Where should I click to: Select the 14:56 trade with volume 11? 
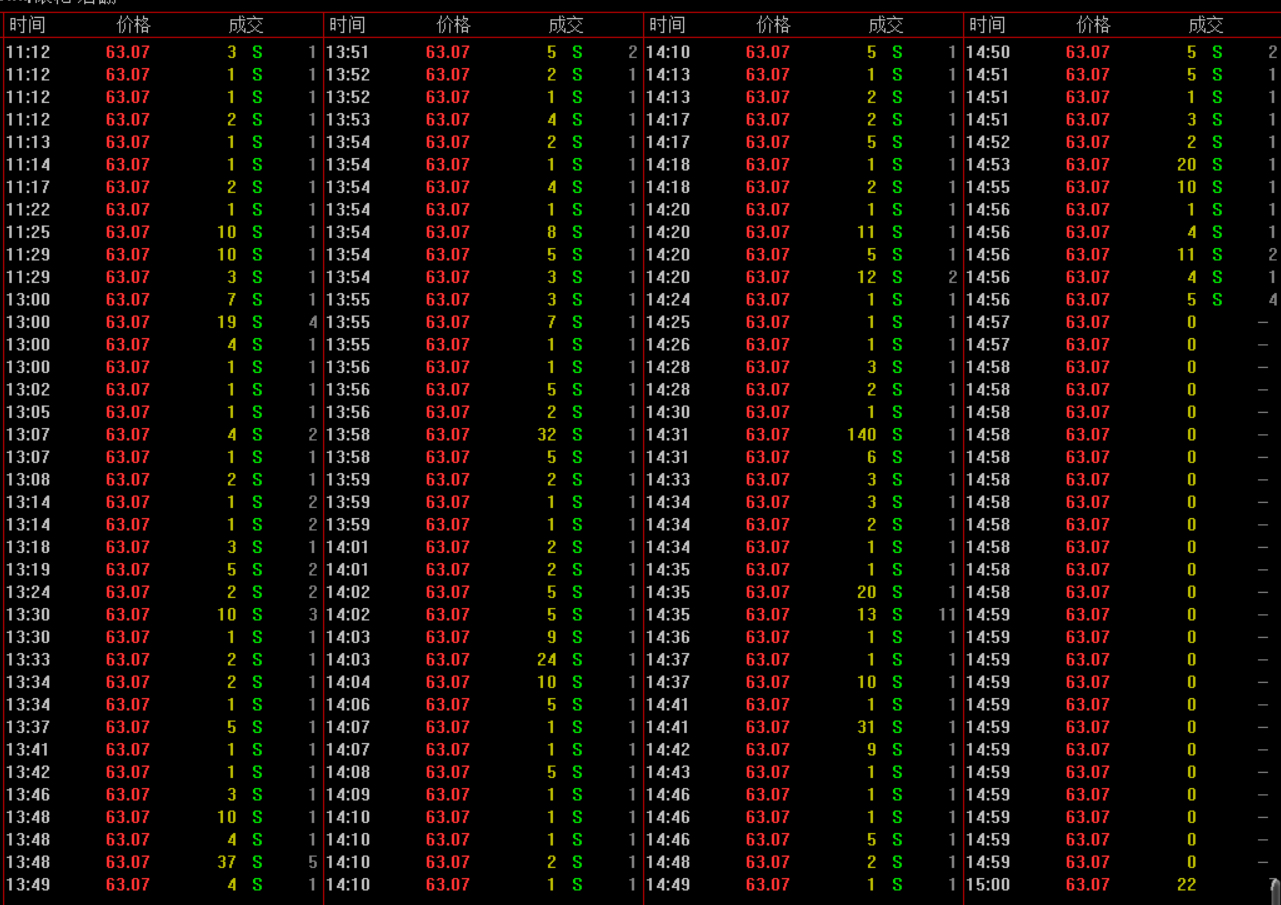pos(1122,255)
